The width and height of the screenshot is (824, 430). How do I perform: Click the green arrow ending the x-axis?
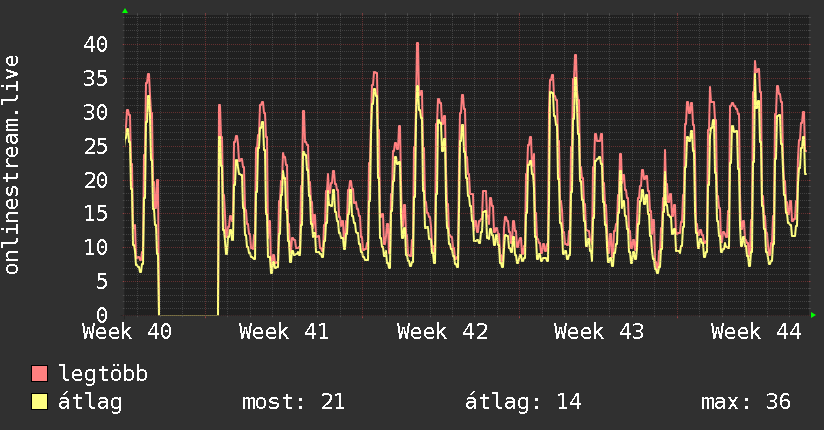813,315
